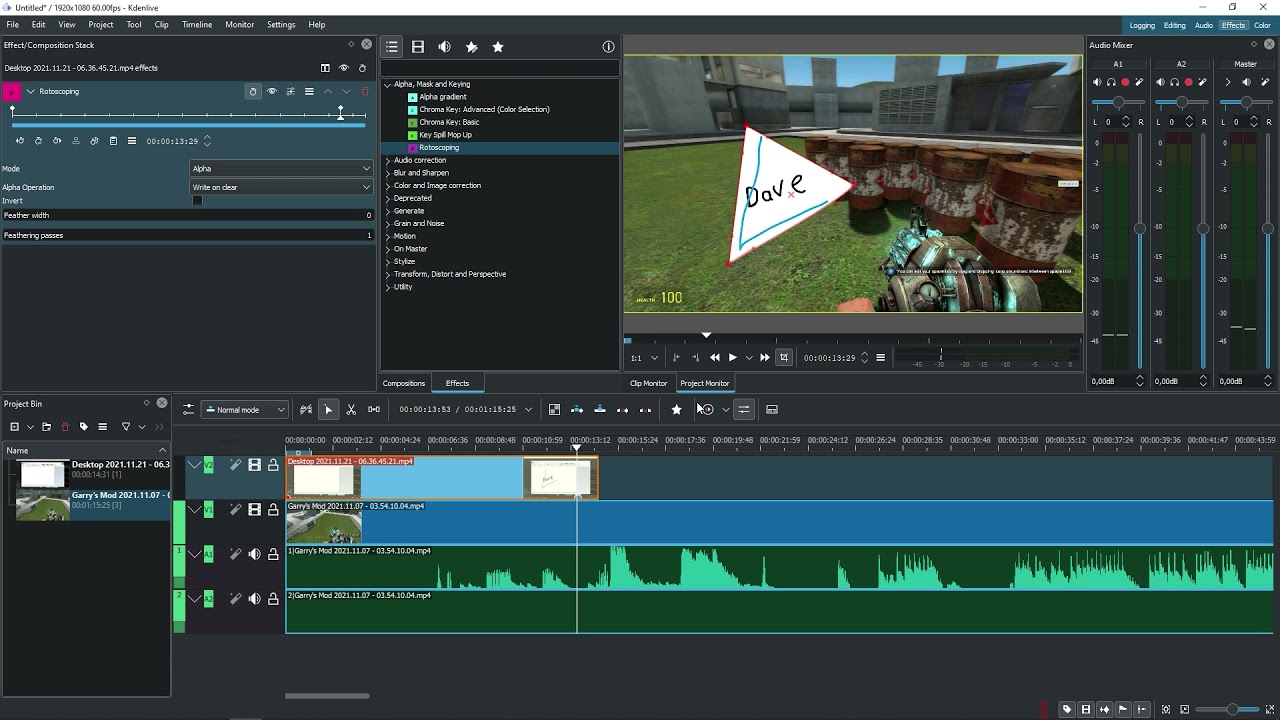This screenshot has height=720, width=1280.
Task: Open the Mode dropdown showing Alpha
Action: [281, 168]
